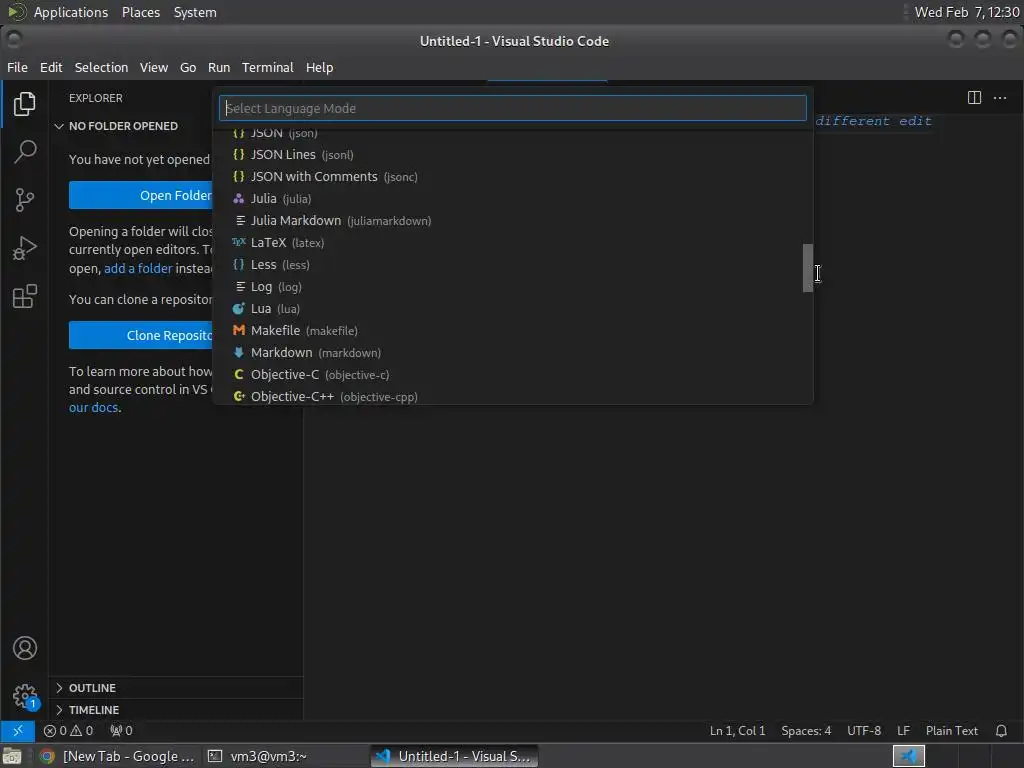Open the notifications bell icon
The height and width of the screenshot is (768, 1024).
[x=1001, y=731]
